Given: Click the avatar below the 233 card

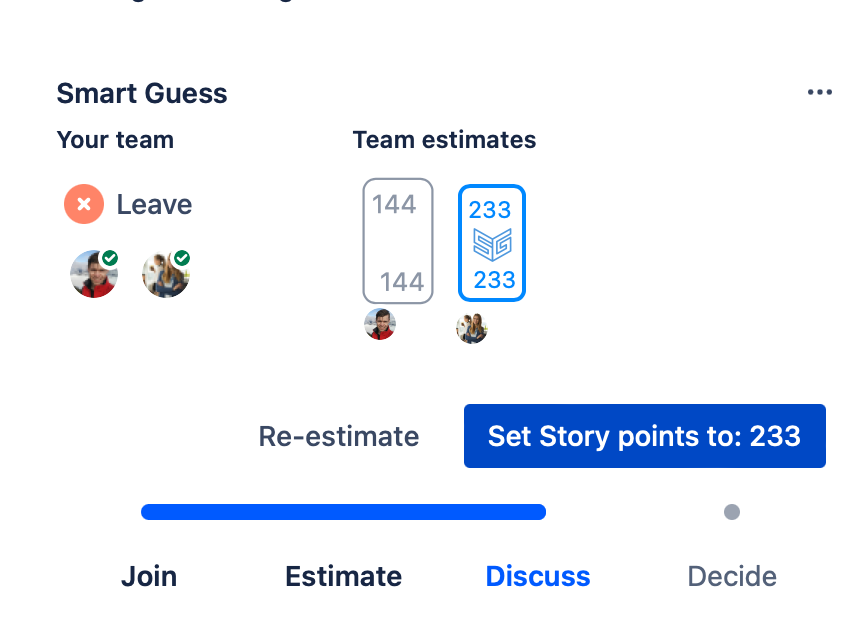Looking at the screenshot, I should [x=472, y=327].
